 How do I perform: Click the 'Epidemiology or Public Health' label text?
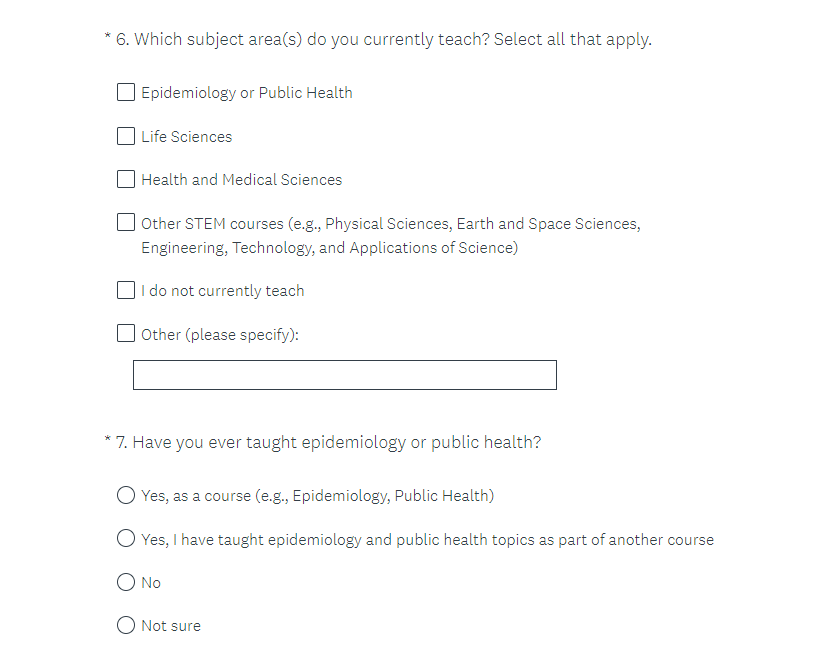246,93
